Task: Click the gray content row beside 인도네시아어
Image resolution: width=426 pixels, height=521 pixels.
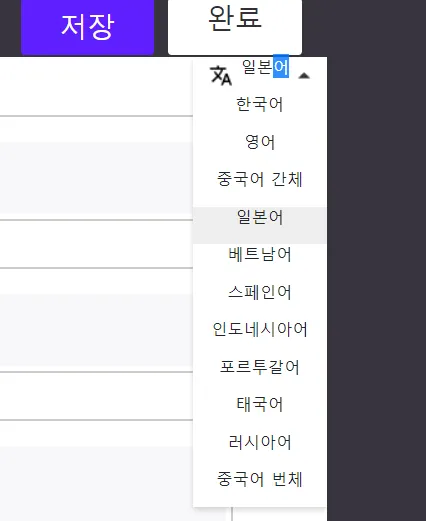Action: (x=96, y=330)
